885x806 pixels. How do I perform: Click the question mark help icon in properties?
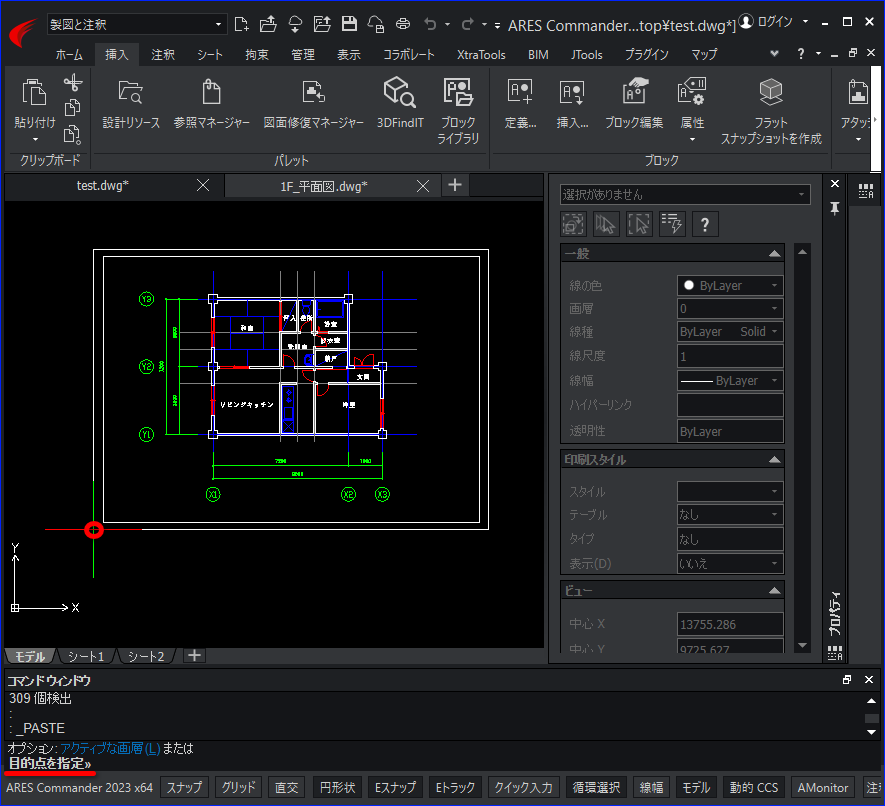705,224
